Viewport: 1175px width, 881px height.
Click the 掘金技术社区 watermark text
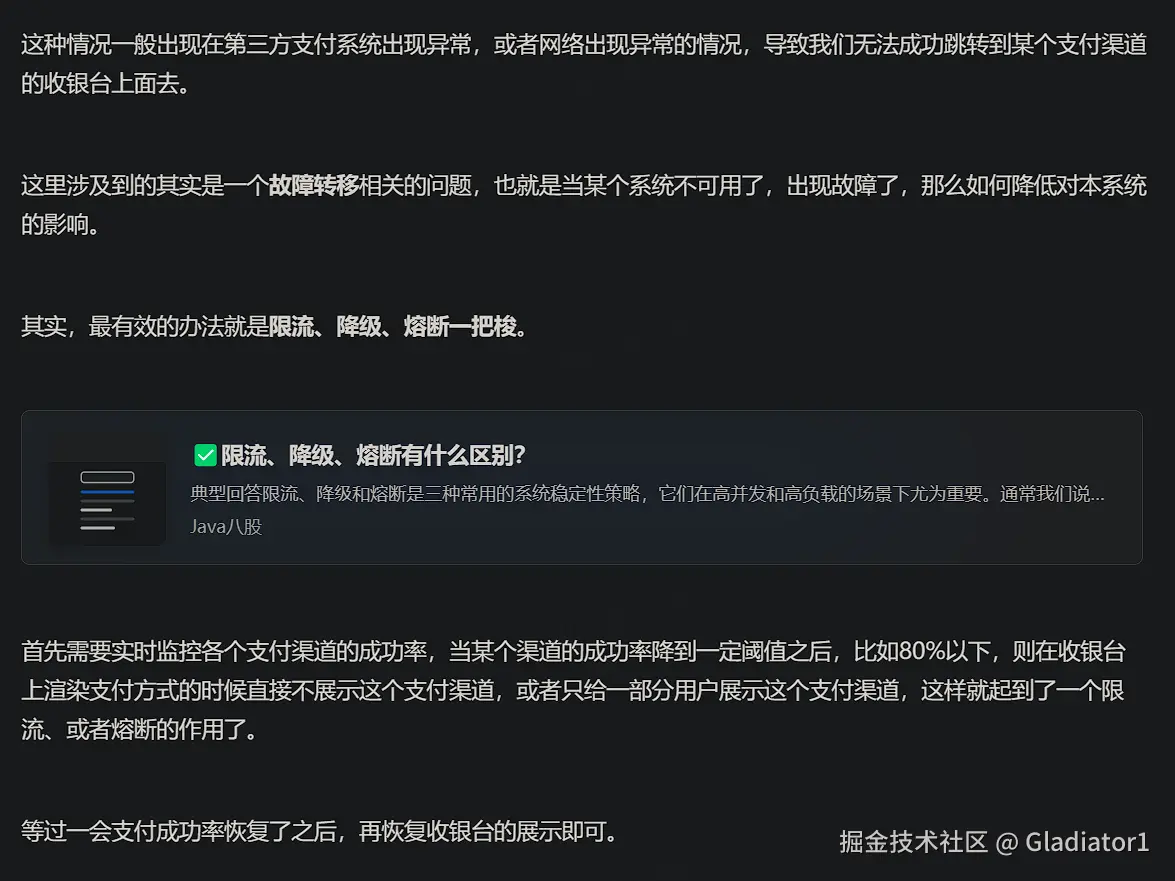(913, 842)
